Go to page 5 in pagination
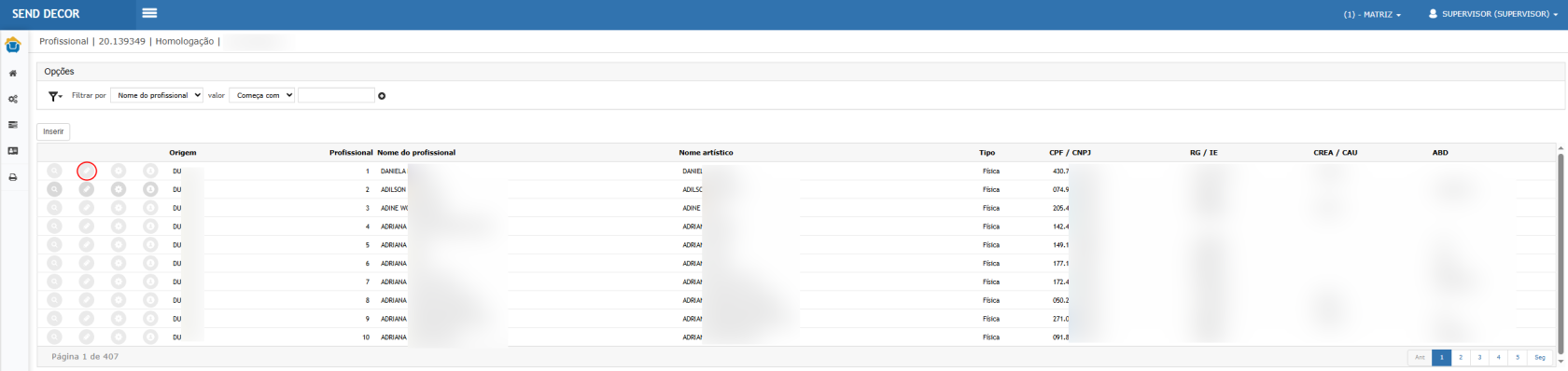Viewport: 1568px width, 371px height. [1518, 357]
